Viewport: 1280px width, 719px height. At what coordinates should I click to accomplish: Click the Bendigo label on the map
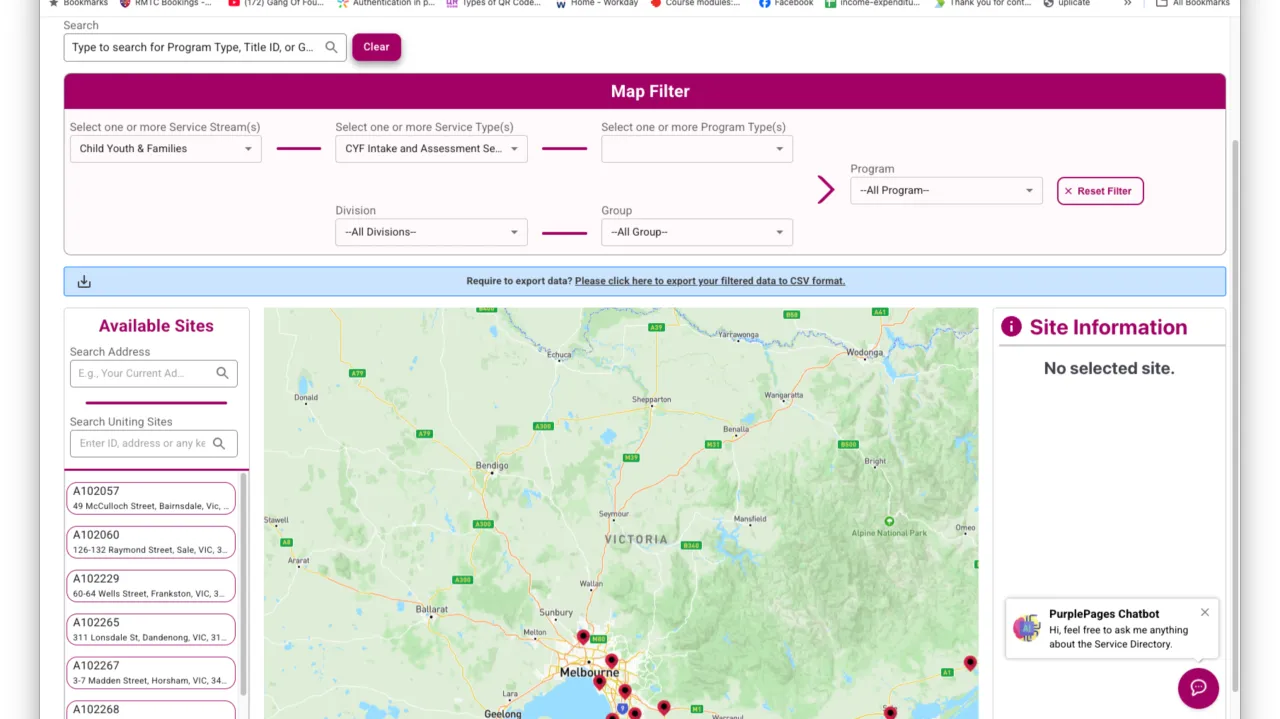tap(492, 466)
